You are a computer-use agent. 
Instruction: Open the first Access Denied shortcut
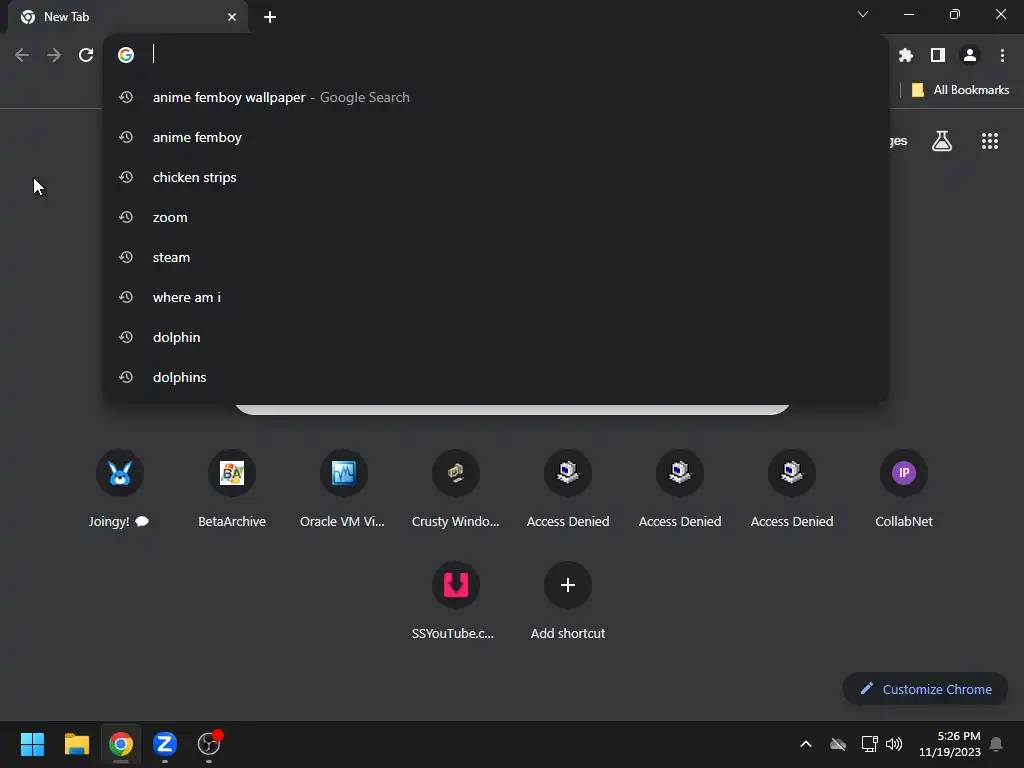568,490
